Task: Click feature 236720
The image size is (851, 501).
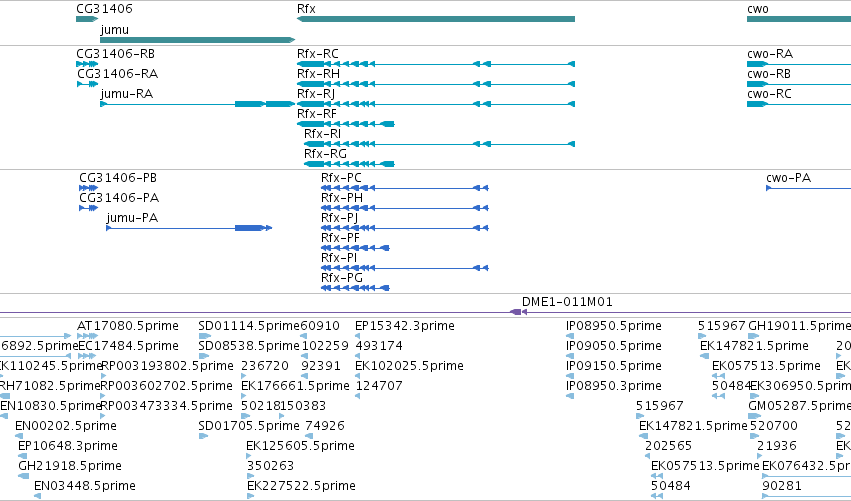Action: pos(264,366)
